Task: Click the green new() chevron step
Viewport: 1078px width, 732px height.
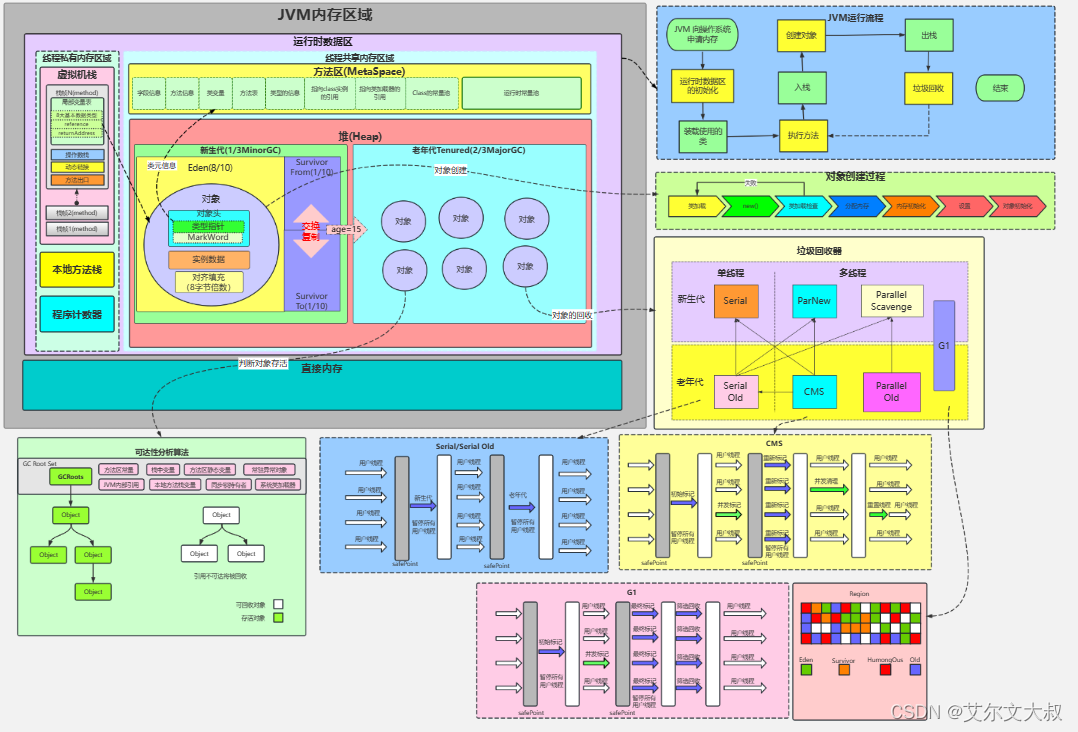Action: point(750,206)
